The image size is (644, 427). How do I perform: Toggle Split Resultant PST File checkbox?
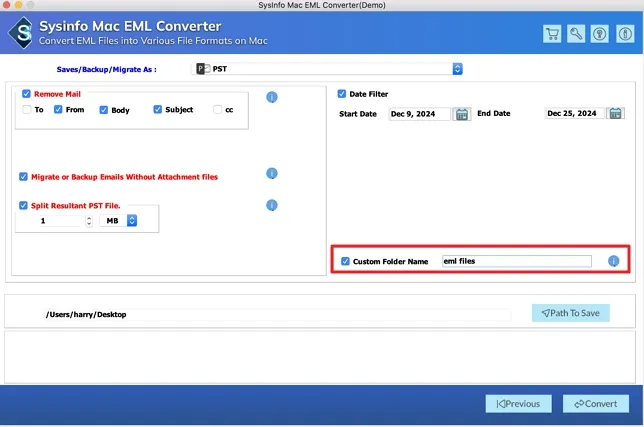(23, 205)
